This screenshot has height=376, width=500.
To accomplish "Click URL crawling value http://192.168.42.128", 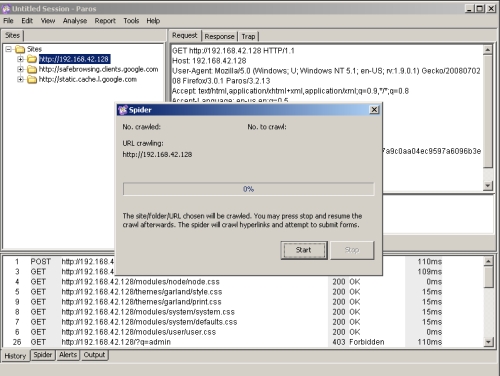I will coord(157,155).
